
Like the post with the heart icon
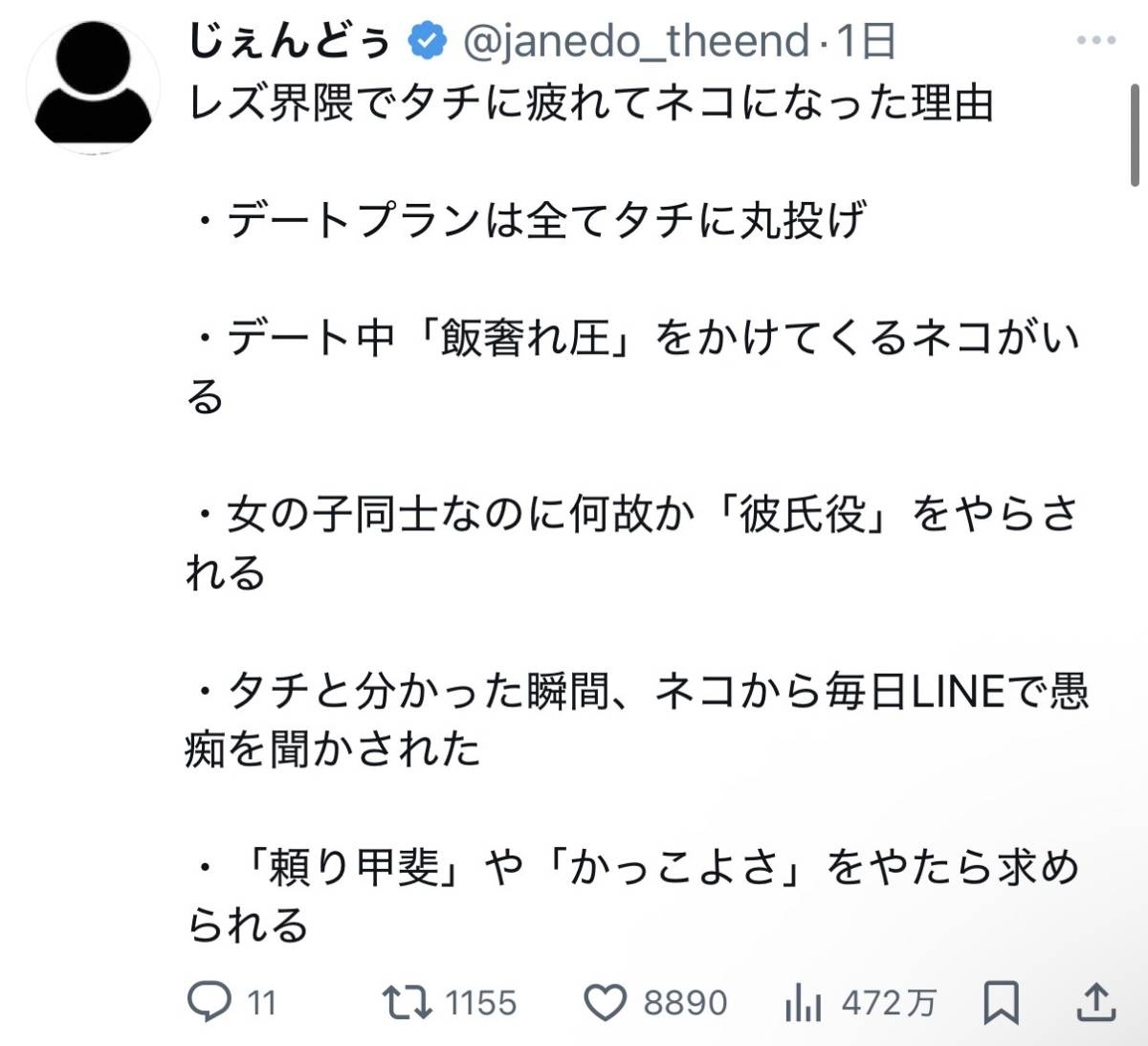coord(605,1002)
